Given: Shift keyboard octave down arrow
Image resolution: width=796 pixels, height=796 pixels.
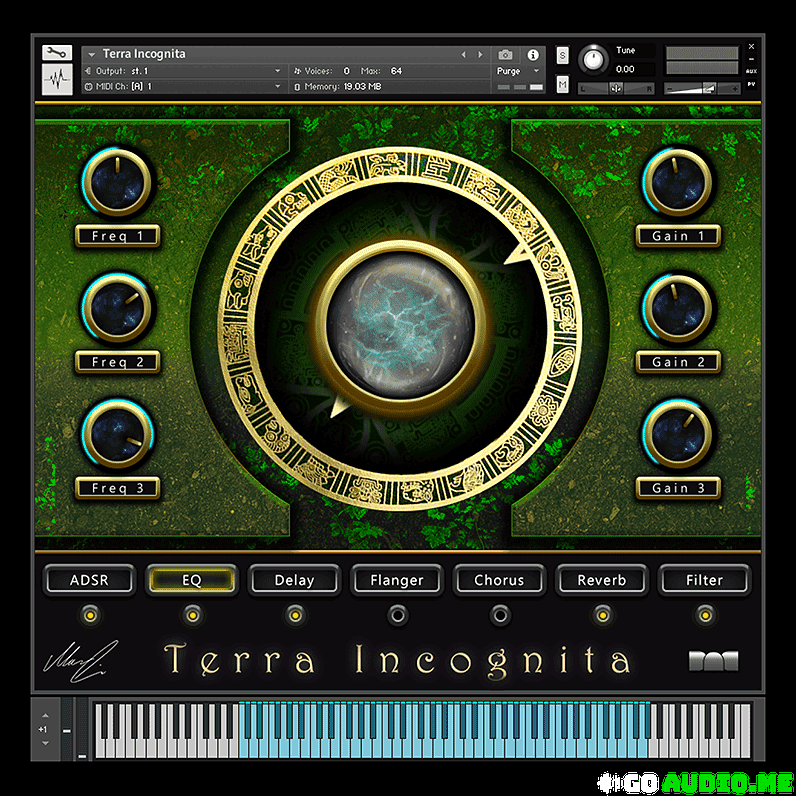Looking at the screenshot, I should 45,743.
